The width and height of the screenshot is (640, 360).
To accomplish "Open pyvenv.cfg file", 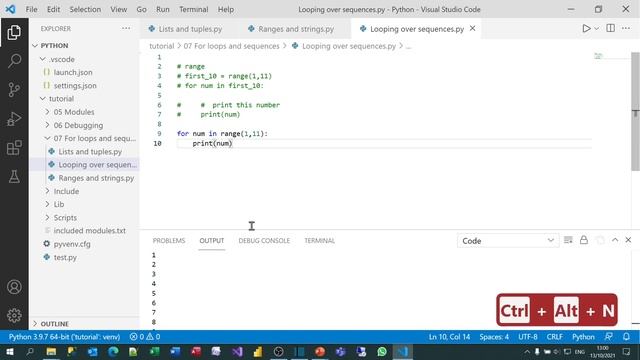I will click(x=85, y=244).
